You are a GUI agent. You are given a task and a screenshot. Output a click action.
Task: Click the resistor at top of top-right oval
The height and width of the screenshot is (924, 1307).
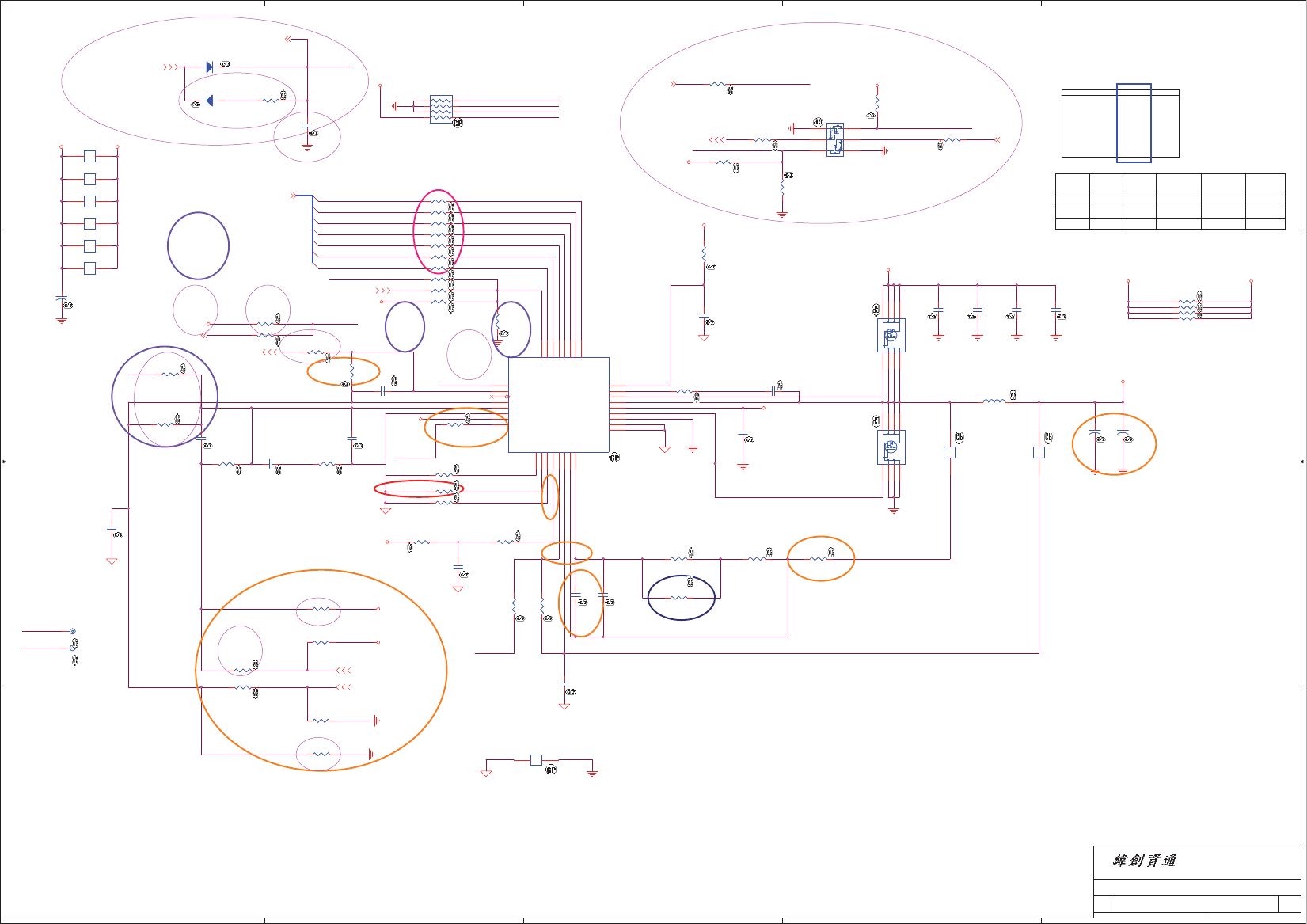[718, 83]
